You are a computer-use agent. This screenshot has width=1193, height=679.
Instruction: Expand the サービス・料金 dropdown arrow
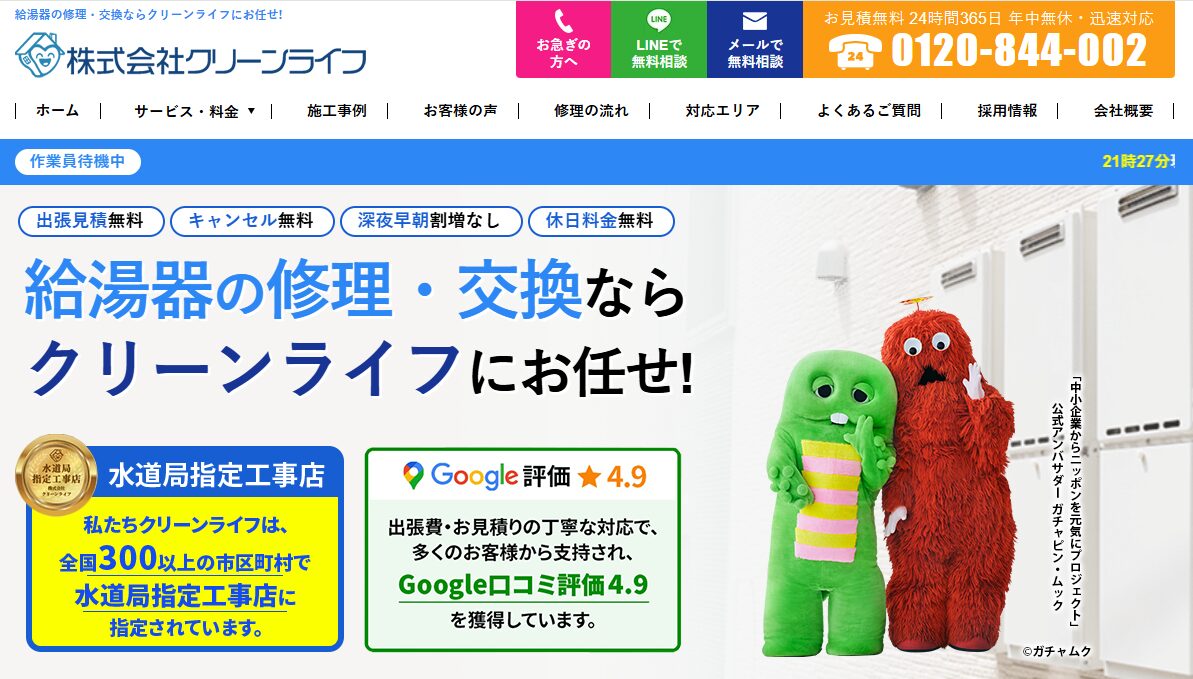[251, 111]
